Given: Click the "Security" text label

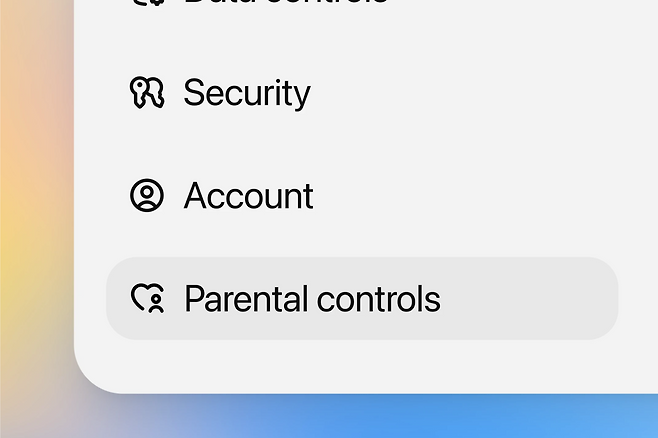Looking at the screenshot, I should tap(247, 93).
